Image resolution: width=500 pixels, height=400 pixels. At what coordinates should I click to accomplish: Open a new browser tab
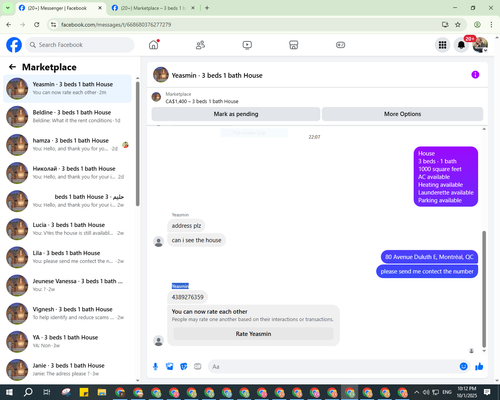207,8
